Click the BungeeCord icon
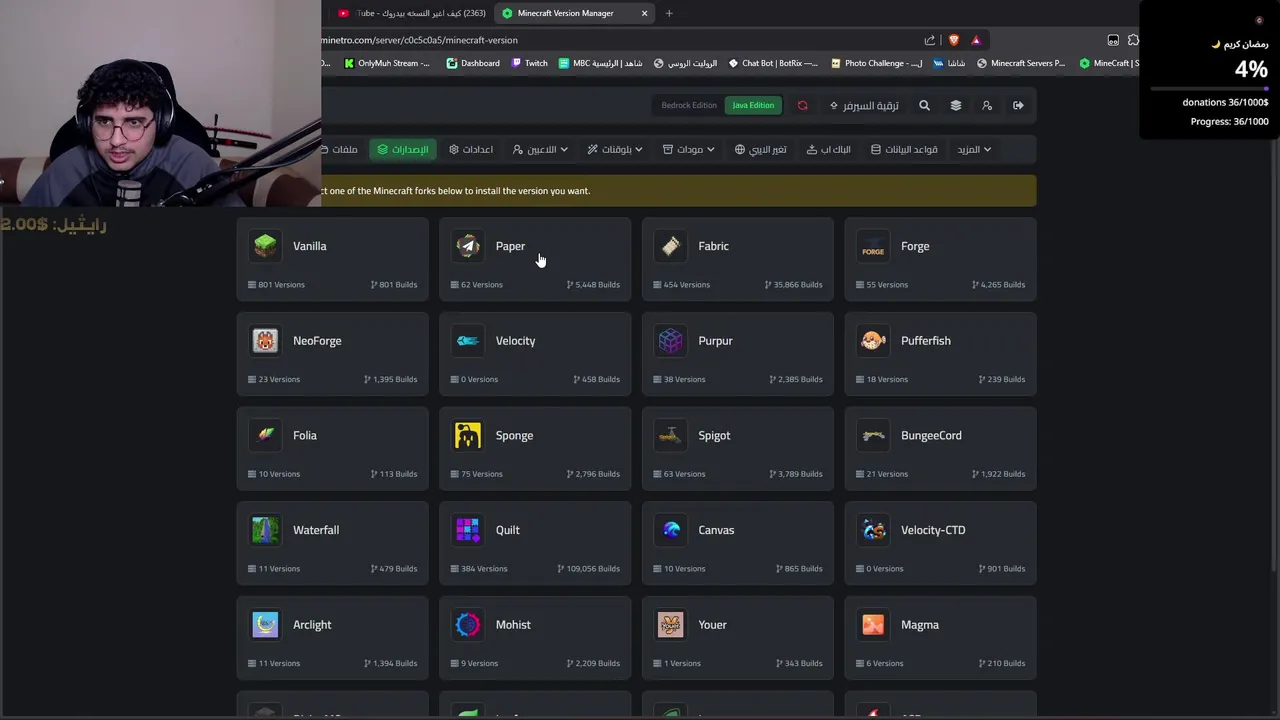The image size is (1280, 720). (x=873, y=435)
